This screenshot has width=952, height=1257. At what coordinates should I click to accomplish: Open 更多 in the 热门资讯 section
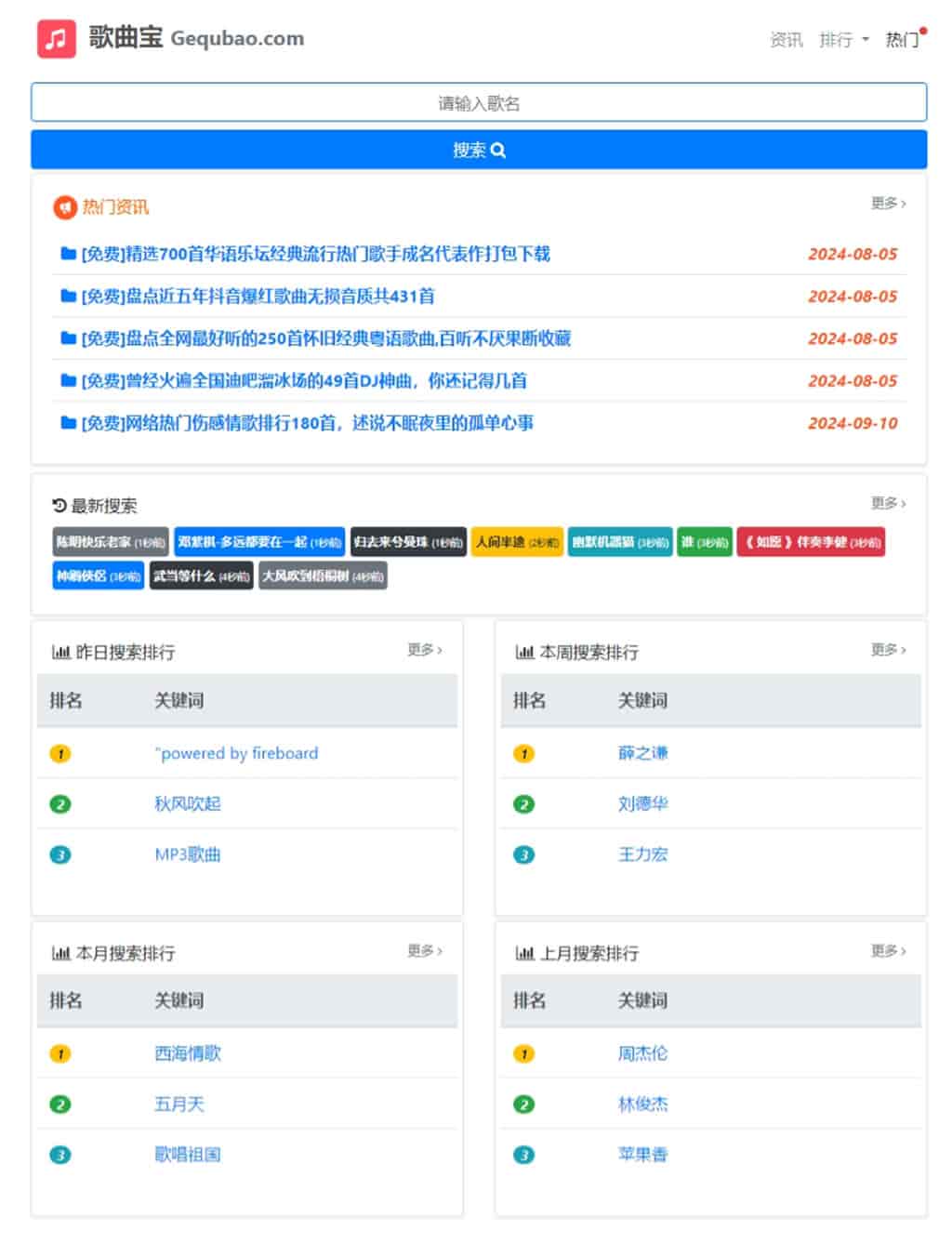pos(888,204)
